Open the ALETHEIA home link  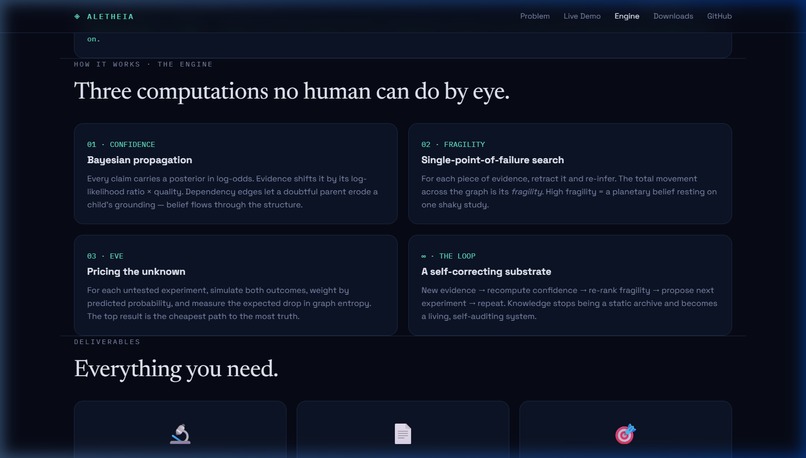coord(104,16)
